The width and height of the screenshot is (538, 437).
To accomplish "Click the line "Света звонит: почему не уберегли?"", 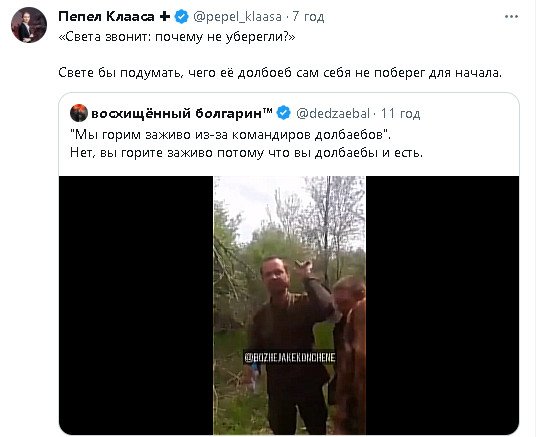I will coord(177,37).
